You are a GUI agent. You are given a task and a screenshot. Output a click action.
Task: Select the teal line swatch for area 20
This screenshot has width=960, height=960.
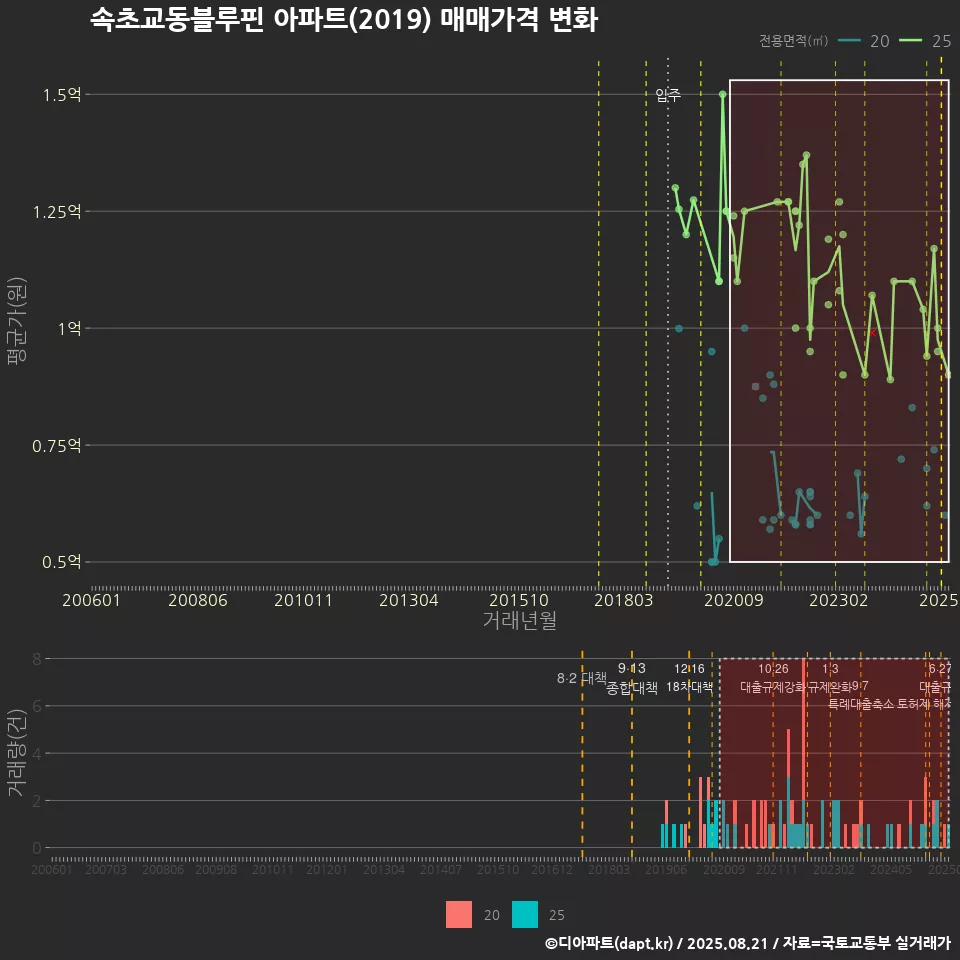(849, 41)
